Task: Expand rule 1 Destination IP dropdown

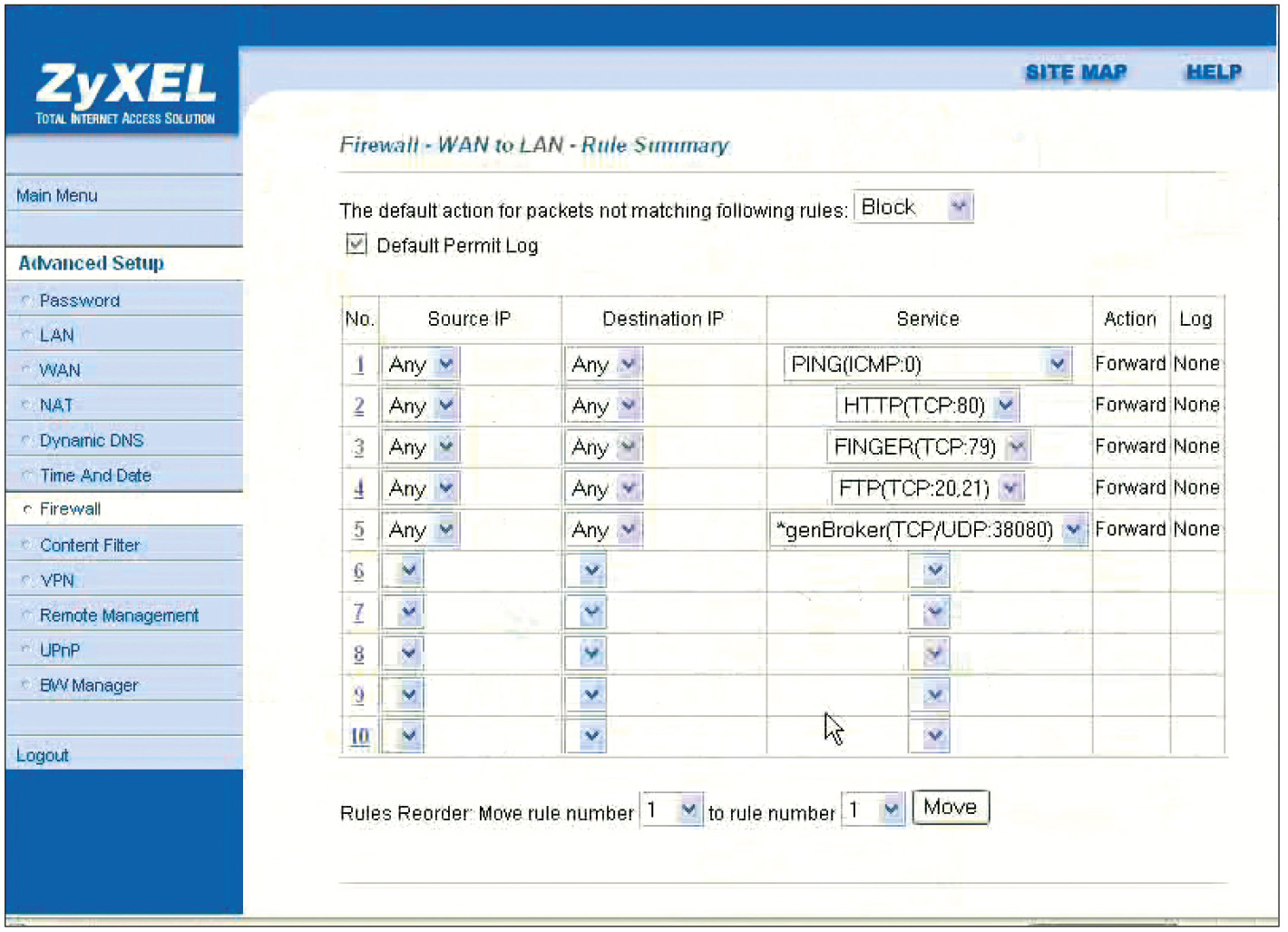Action: [x=604, y=364]
